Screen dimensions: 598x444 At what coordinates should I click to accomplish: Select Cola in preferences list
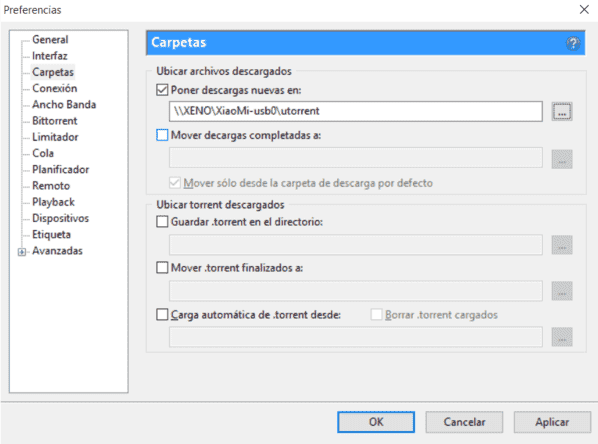click(43, 153)
